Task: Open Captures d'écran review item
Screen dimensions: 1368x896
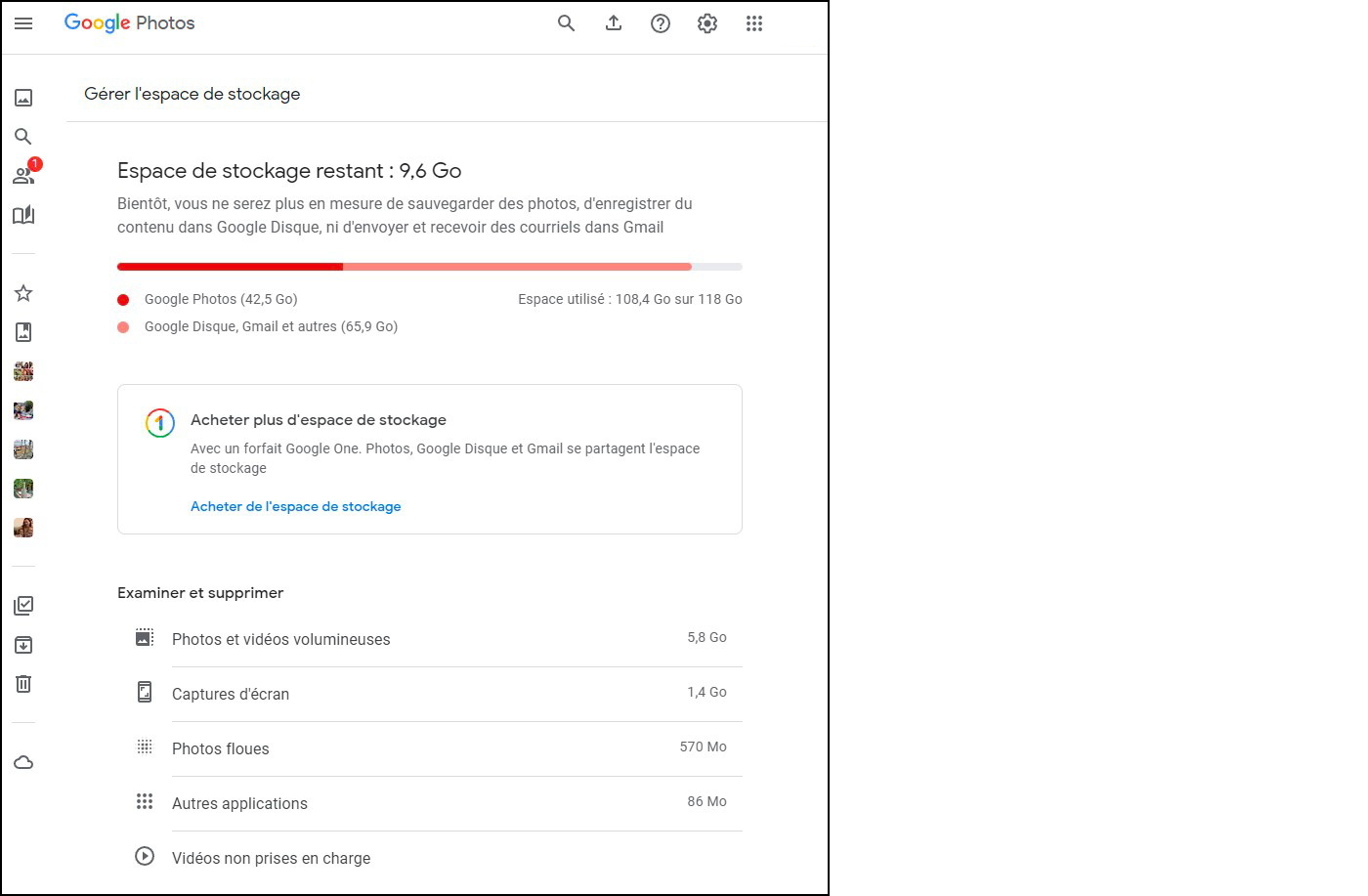Action: click(231, 694)
